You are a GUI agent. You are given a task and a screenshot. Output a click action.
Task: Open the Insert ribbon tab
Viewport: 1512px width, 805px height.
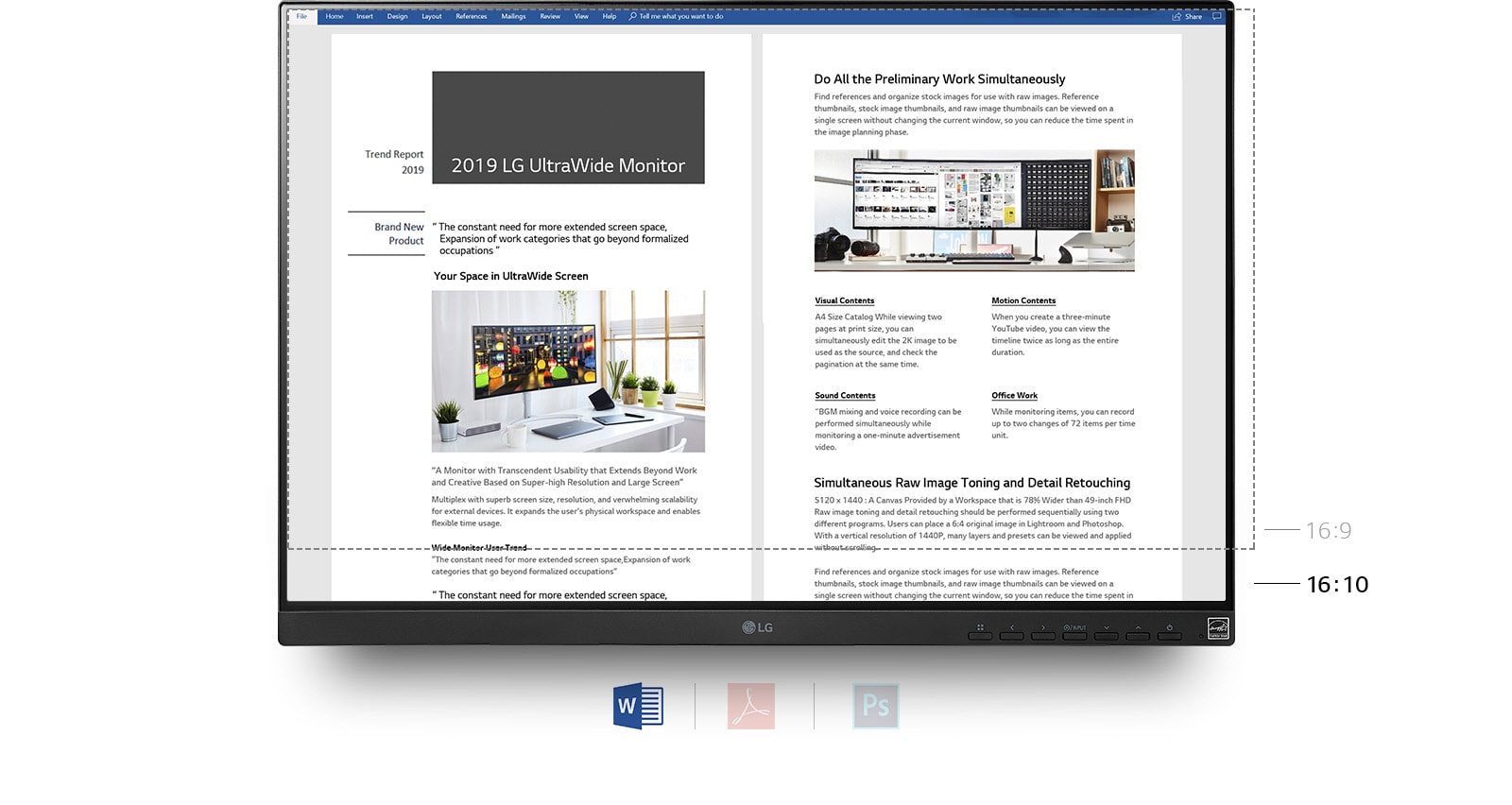coord(365,16)
